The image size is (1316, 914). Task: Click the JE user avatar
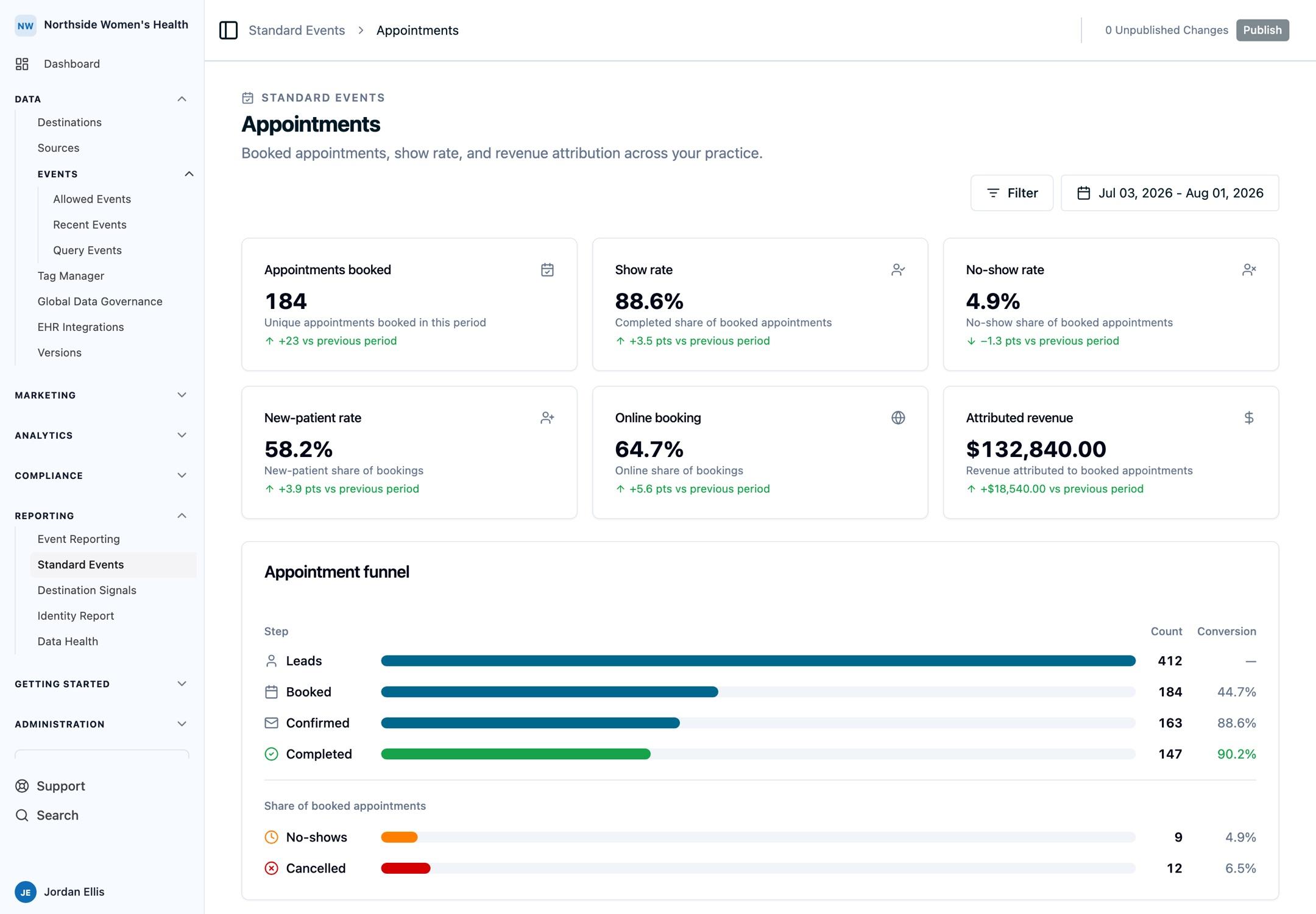(26, 893)
